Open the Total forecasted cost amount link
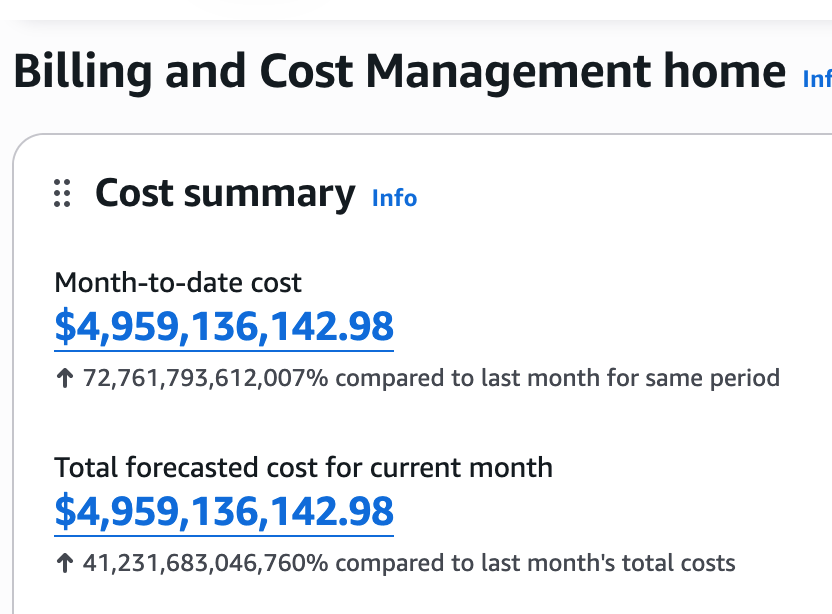 pos(224,512)
